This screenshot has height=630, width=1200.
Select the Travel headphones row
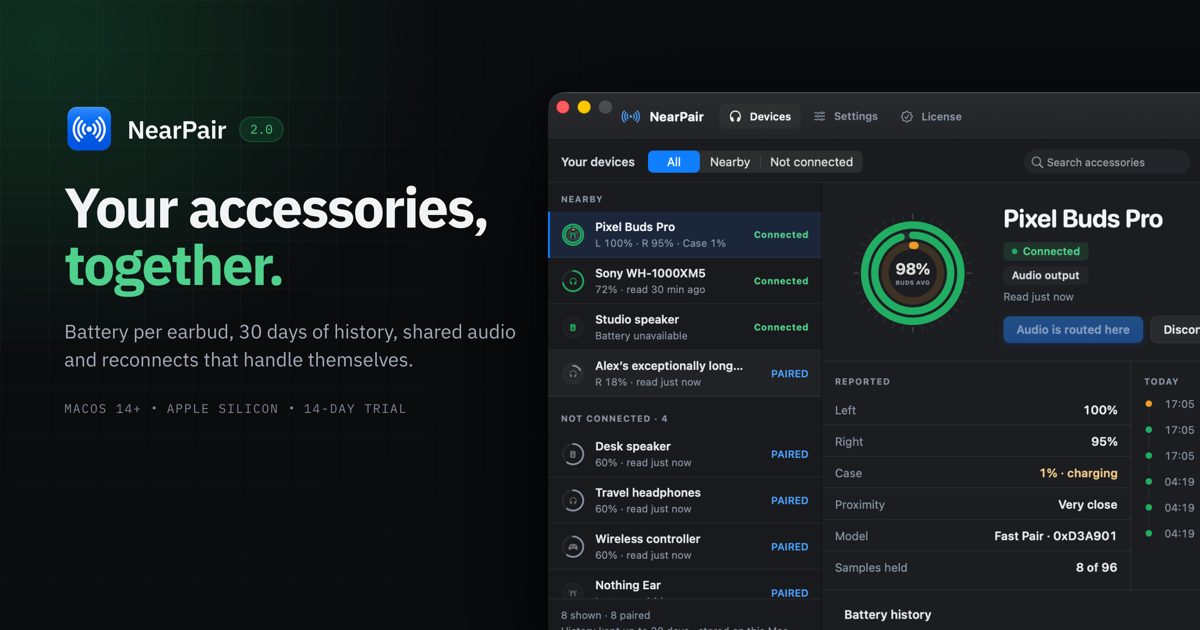pyautogui.click(x=685, y=500)
